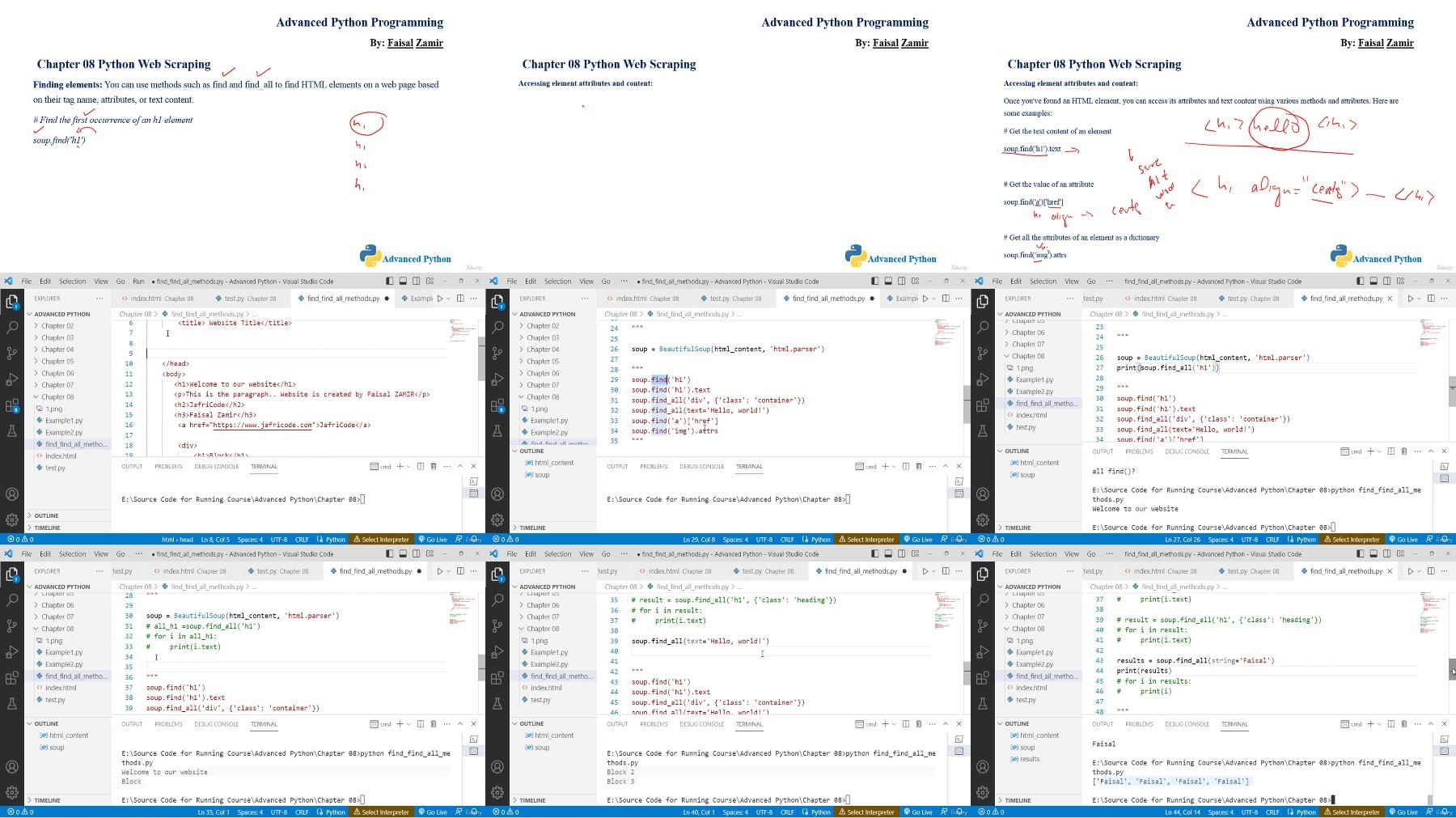Screen dimensions: 1456x818
Task: Open Source Control in the Ln 29, Col 8 window
Action: coord(497,354)
